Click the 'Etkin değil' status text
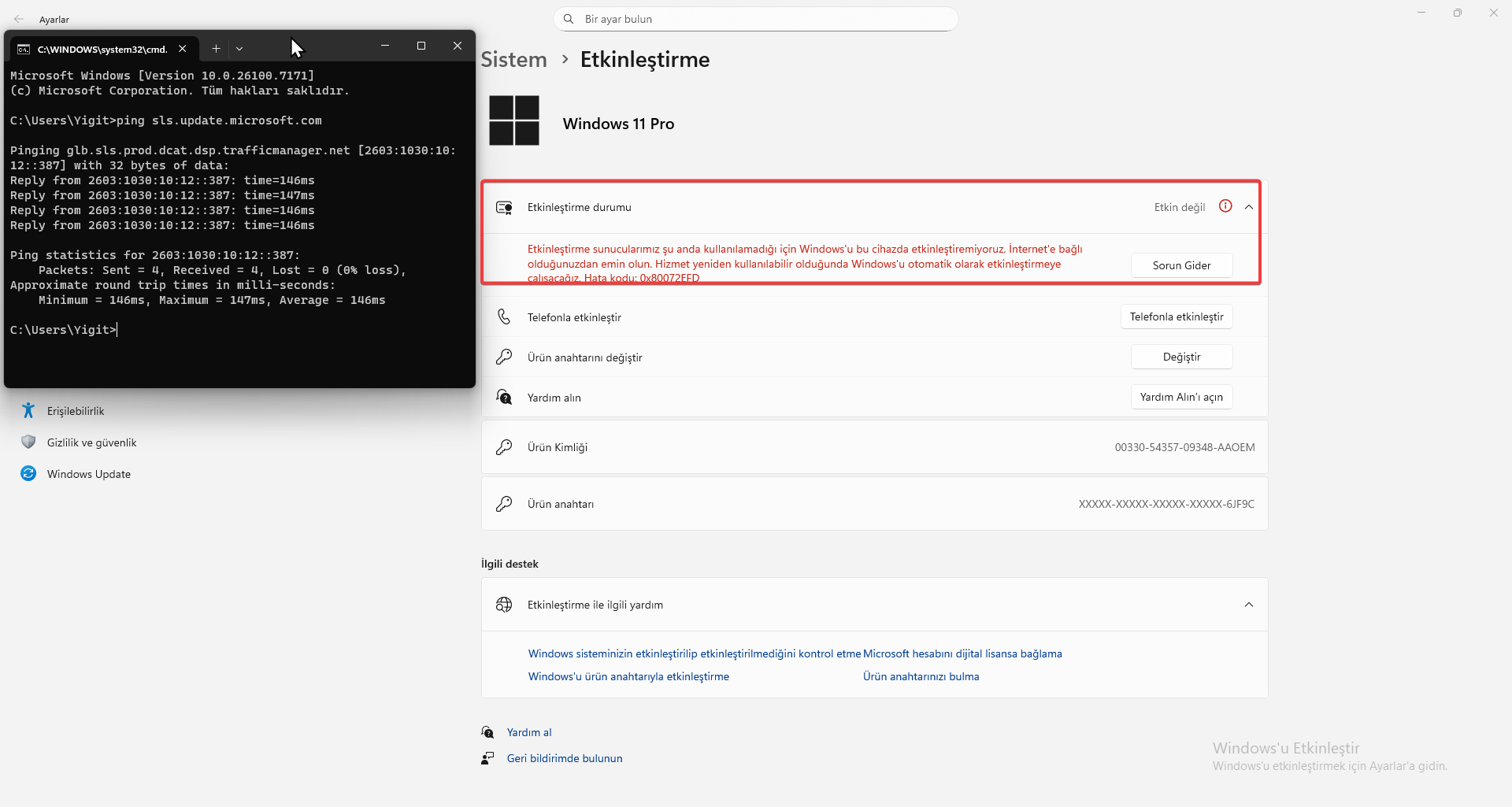 [1180, 207]
